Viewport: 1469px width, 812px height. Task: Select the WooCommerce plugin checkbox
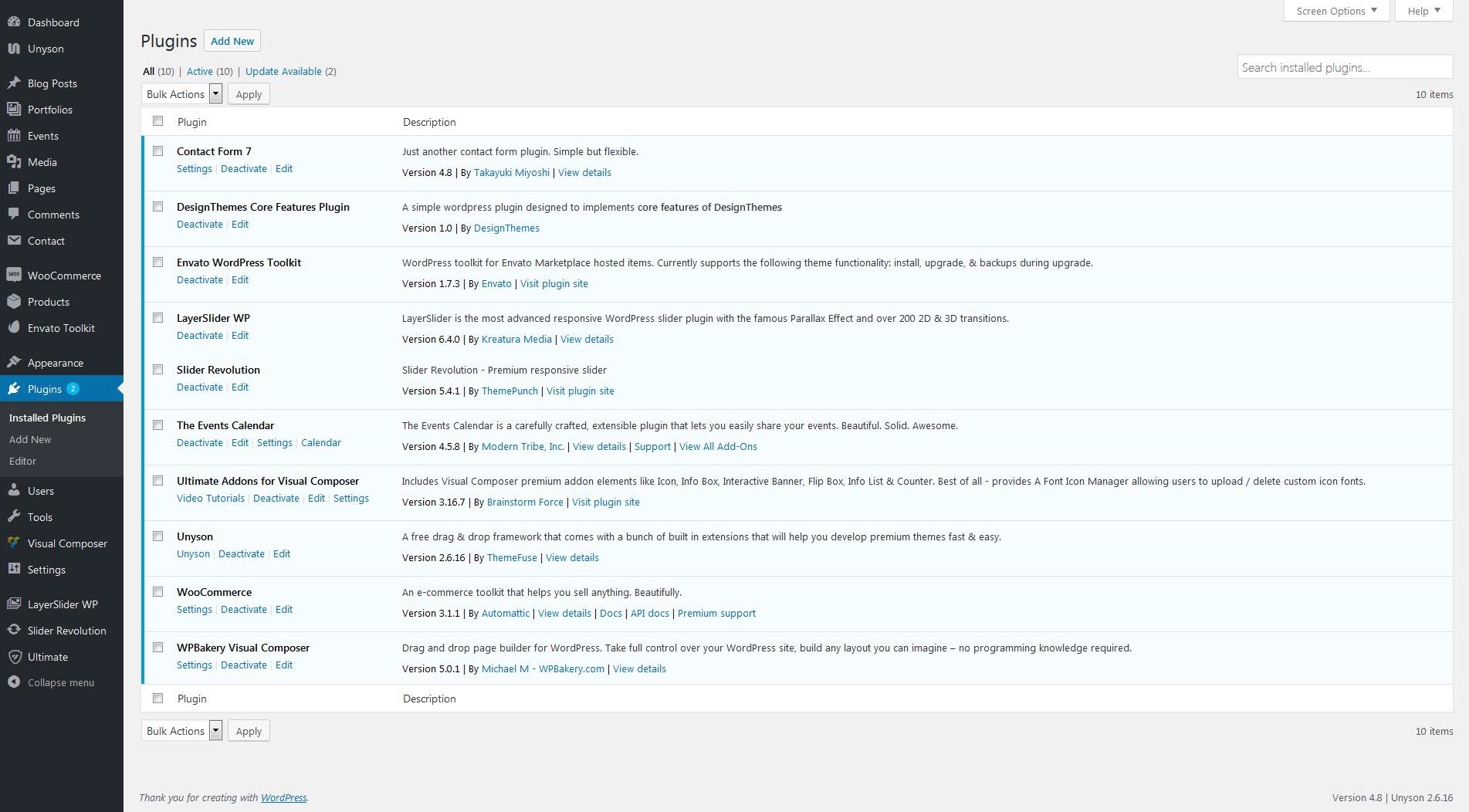158,592
